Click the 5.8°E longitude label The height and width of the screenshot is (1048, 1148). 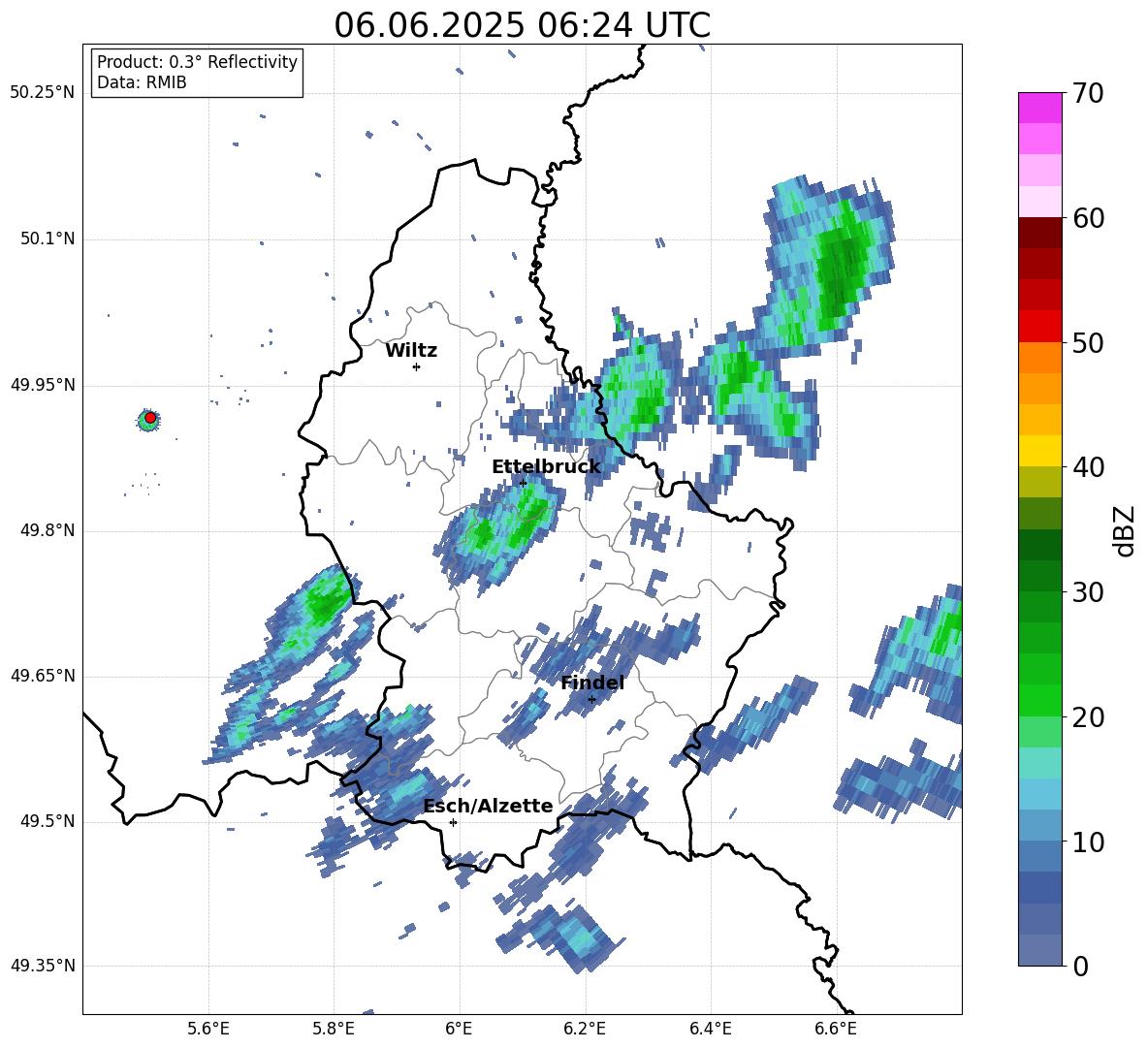click(334, 1029)
